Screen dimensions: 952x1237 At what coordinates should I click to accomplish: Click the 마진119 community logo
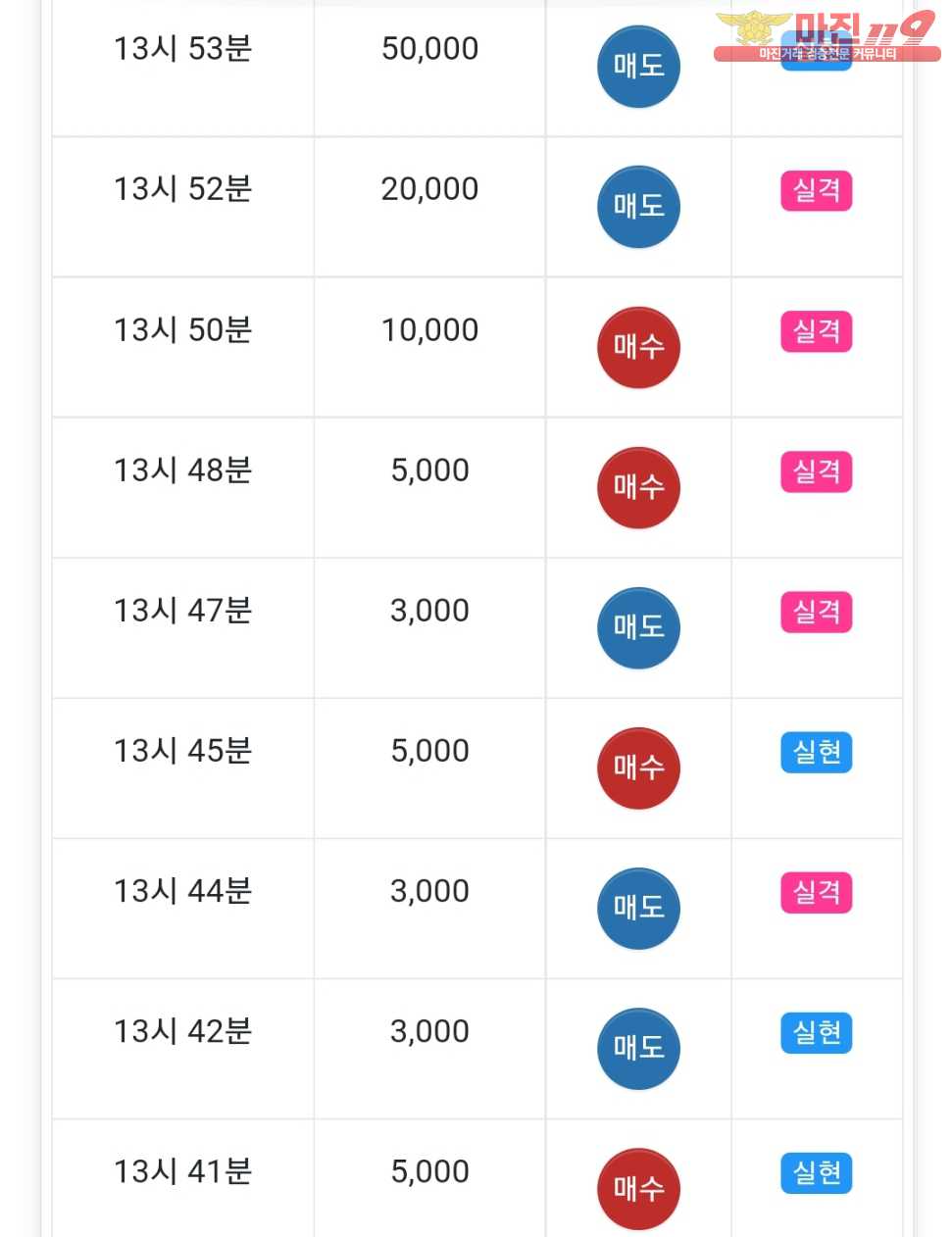[x=827, y=35]
